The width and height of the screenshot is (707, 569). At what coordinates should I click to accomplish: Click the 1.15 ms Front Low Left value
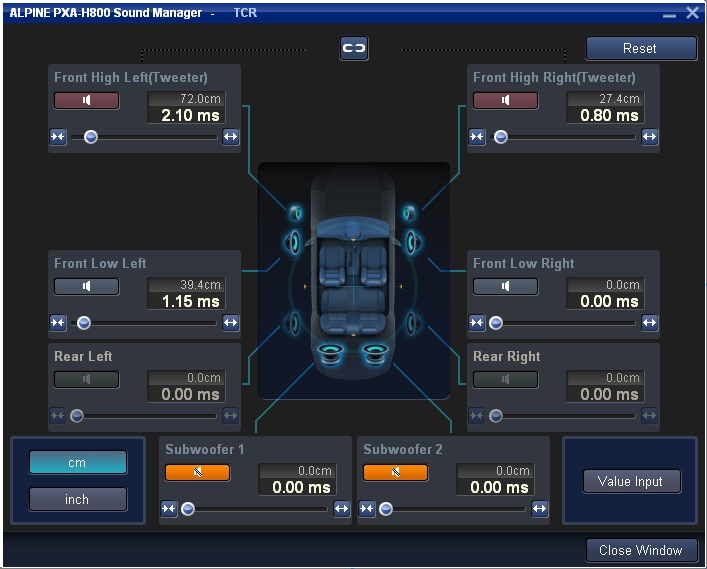pos(190,301)
